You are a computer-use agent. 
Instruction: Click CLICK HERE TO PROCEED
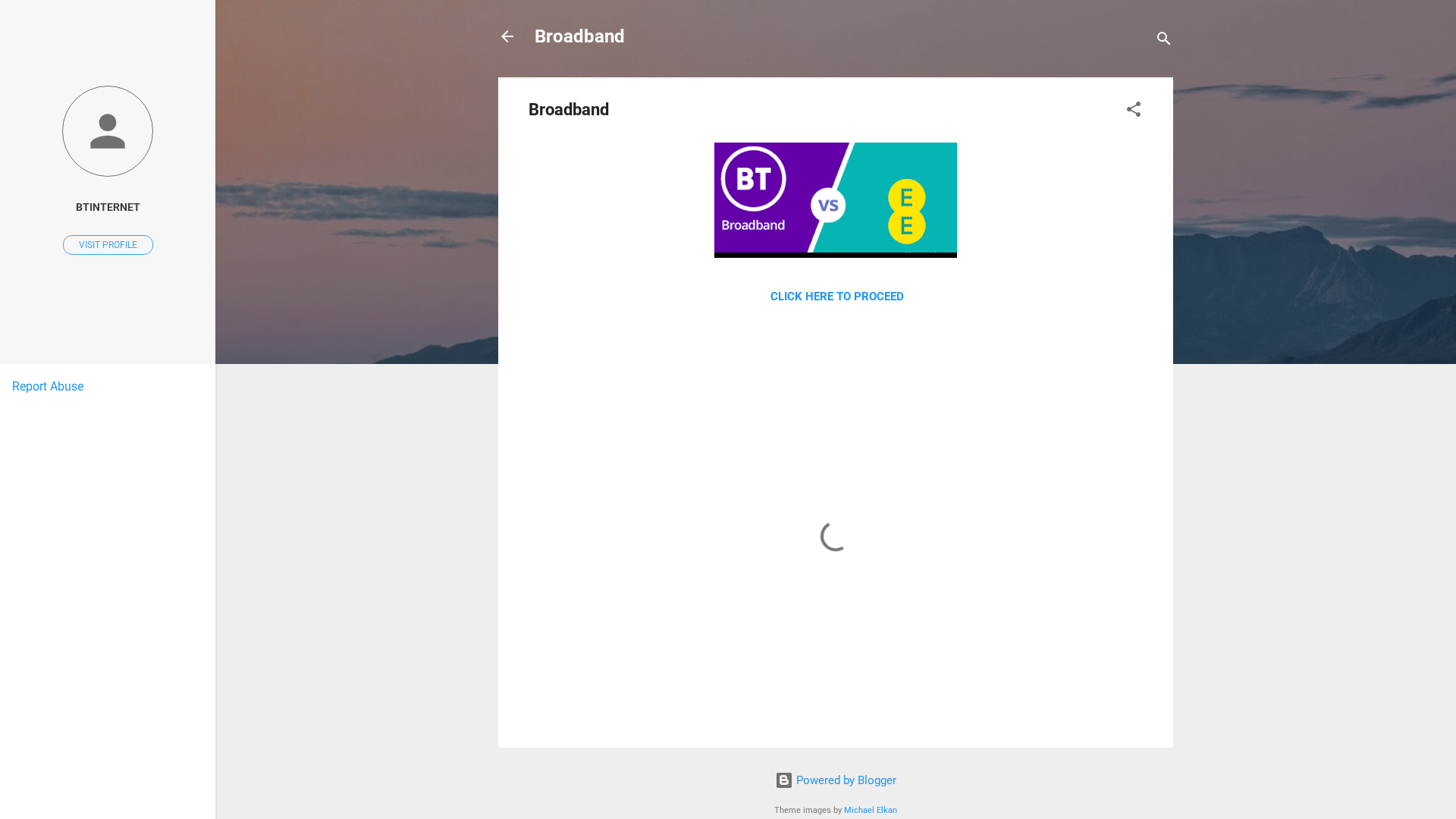tap(836, 296)
